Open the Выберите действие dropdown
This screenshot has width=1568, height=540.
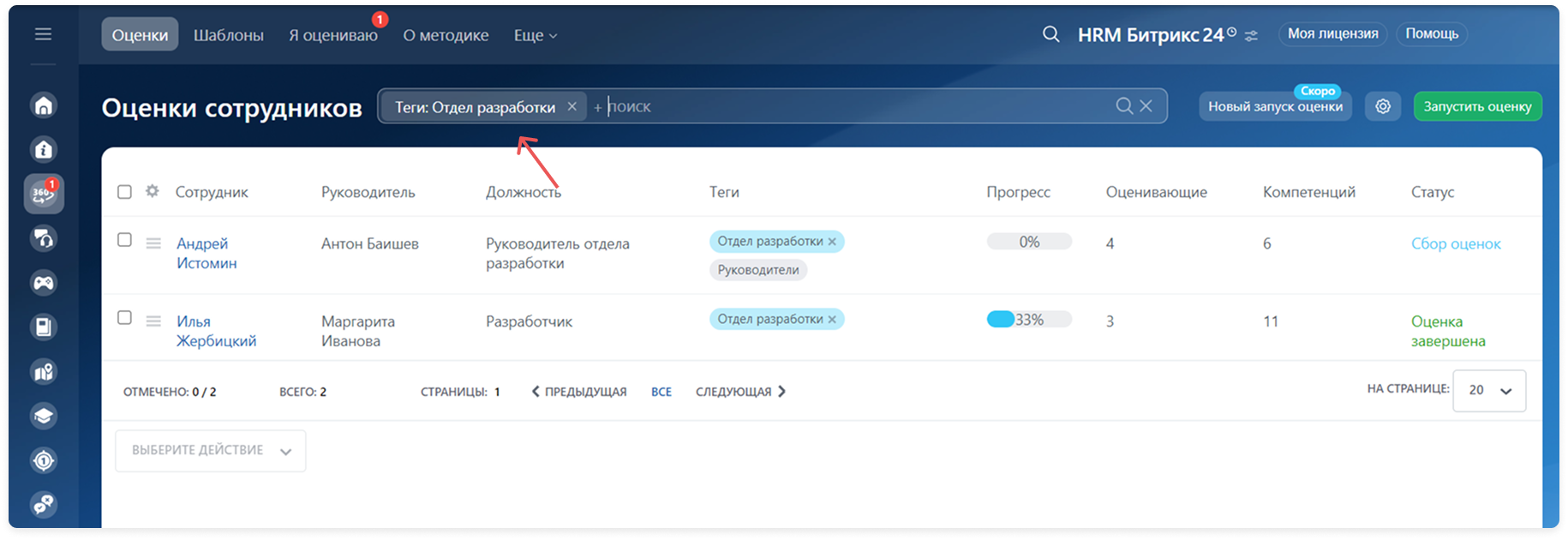point(210,451)
